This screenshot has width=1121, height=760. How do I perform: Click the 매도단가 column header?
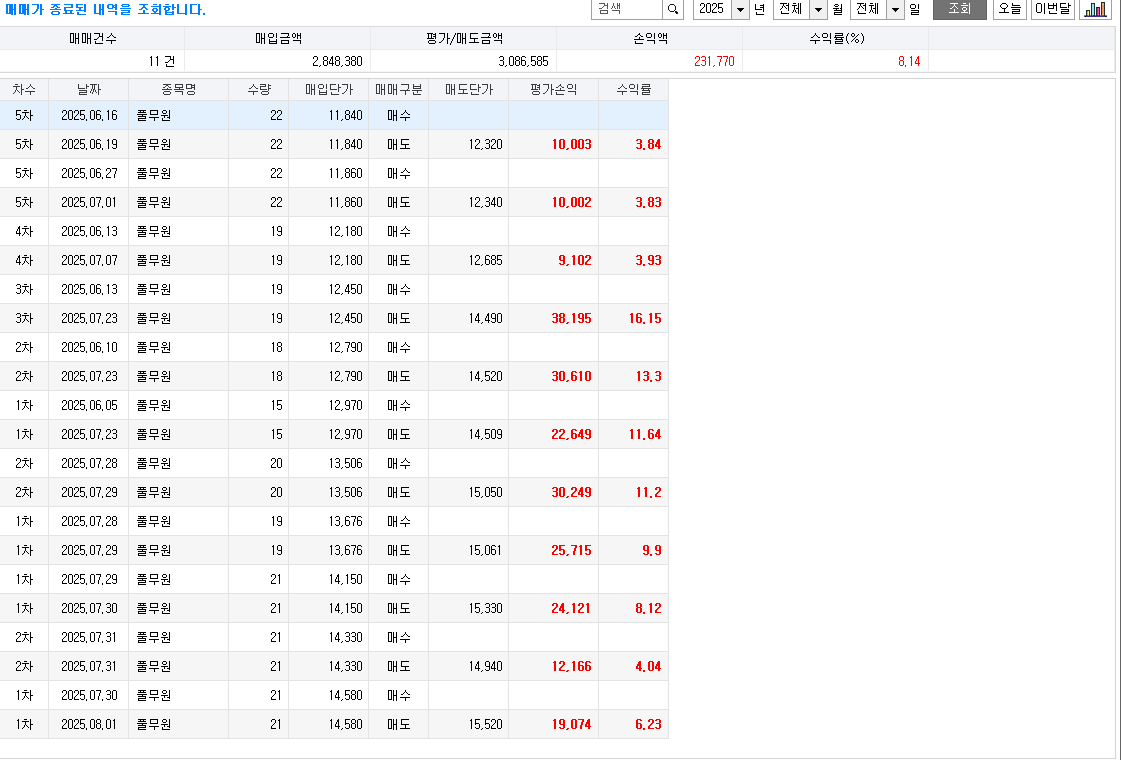pyautogui.click(x=469, y=89)
